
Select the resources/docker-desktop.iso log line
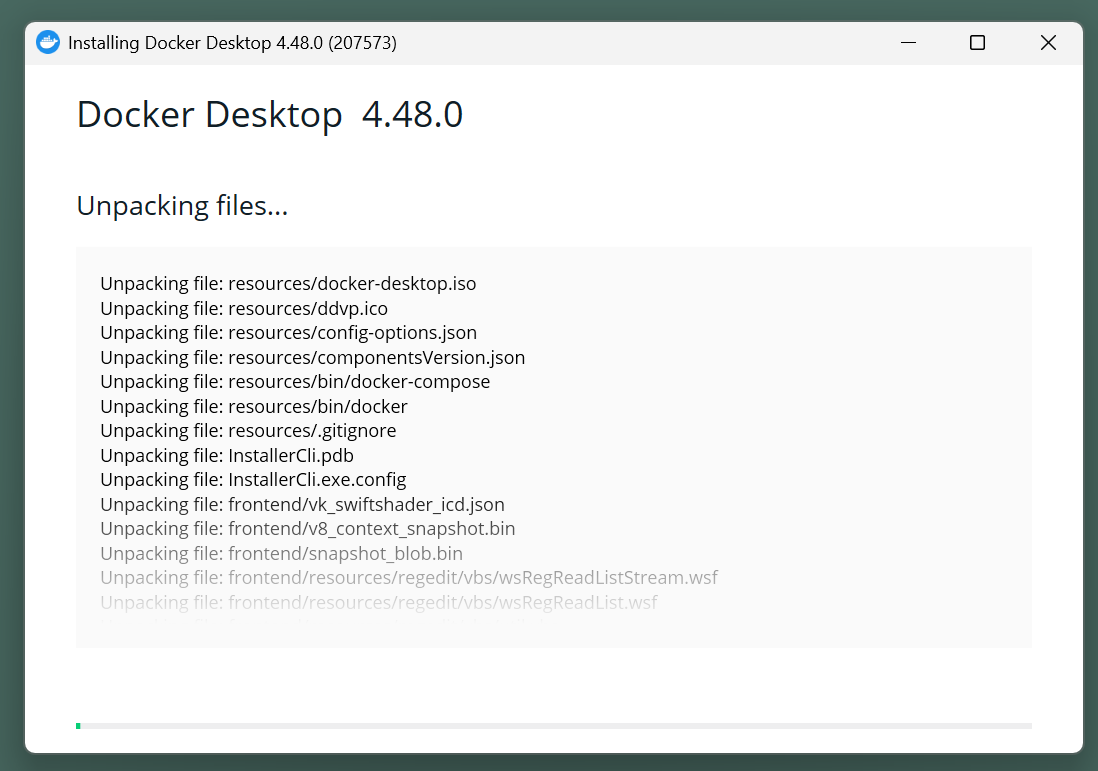pos(288,284)
